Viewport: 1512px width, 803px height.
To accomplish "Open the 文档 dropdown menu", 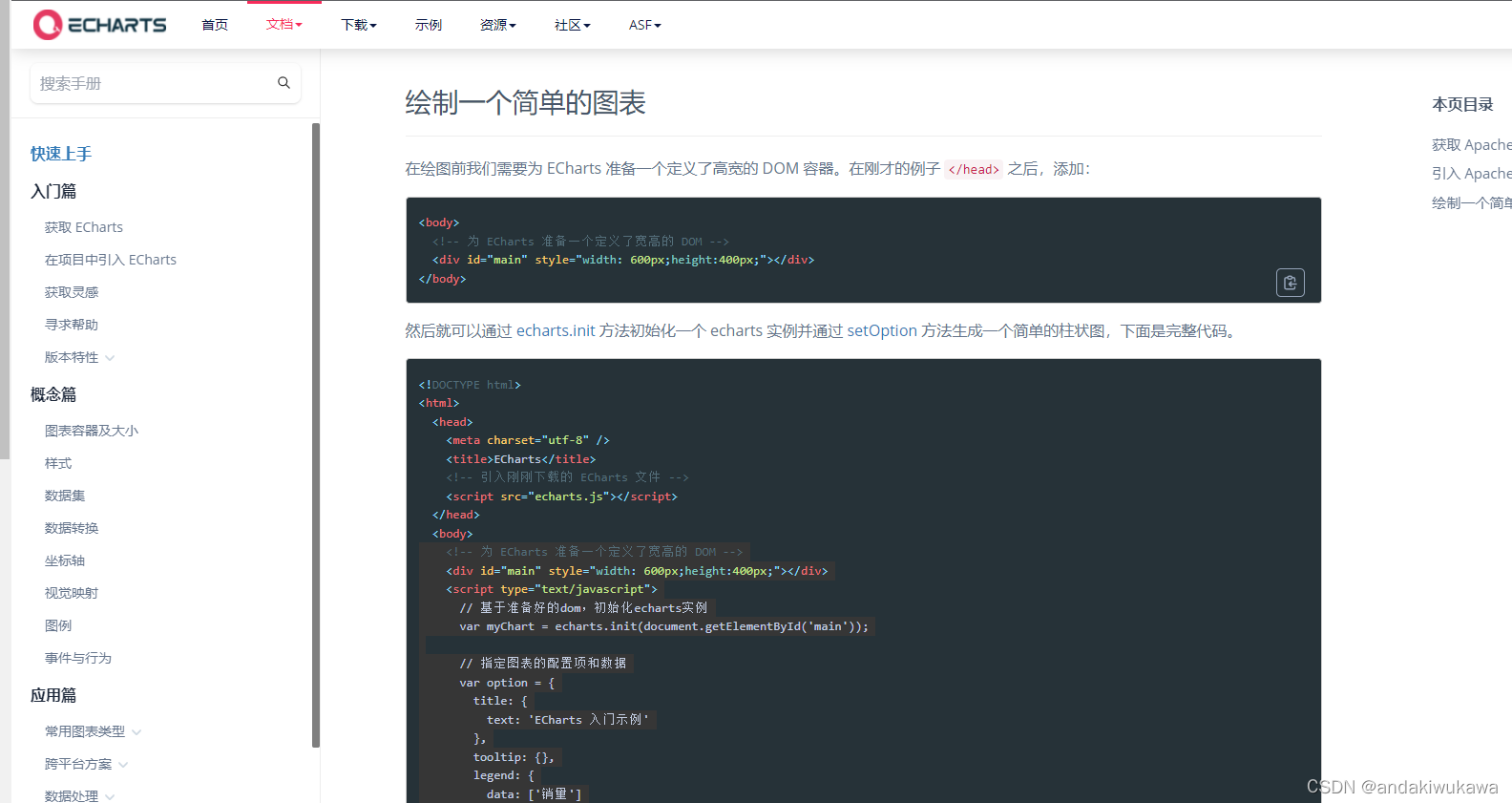I will [x=283, y=25].
